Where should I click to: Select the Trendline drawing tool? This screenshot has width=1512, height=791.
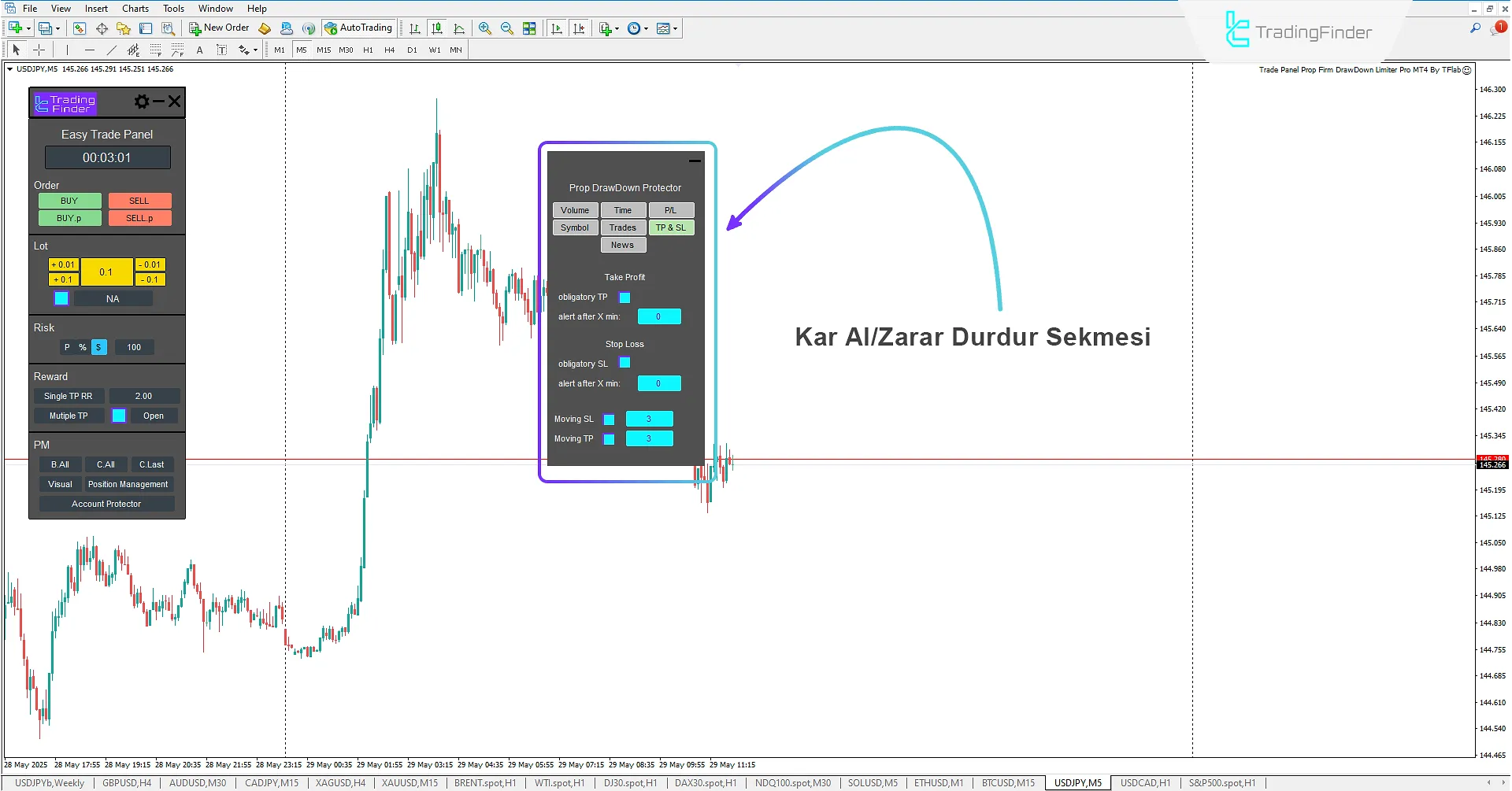[x=112, y=50]
